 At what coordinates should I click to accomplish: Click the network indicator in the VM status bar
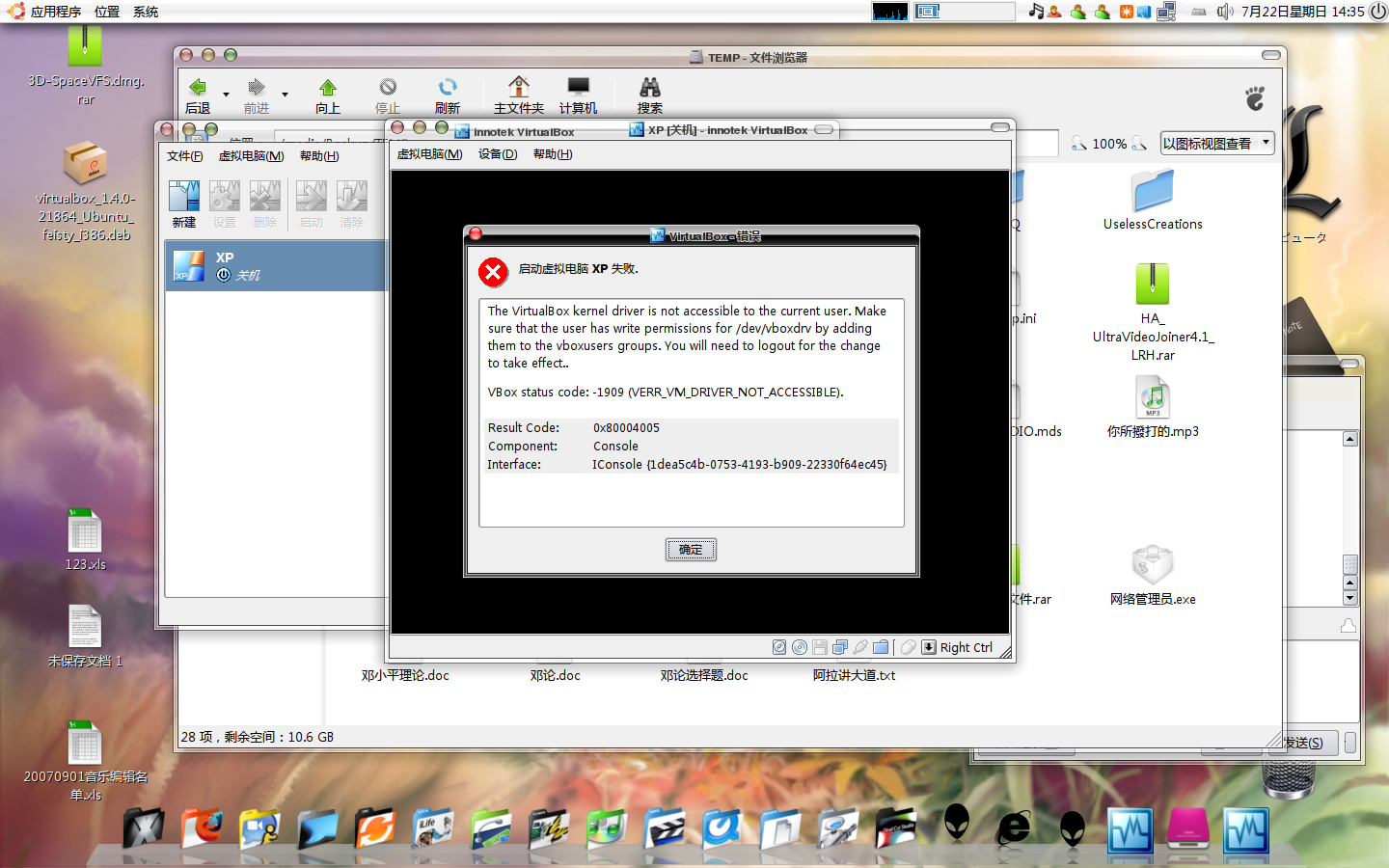(840, 647)
